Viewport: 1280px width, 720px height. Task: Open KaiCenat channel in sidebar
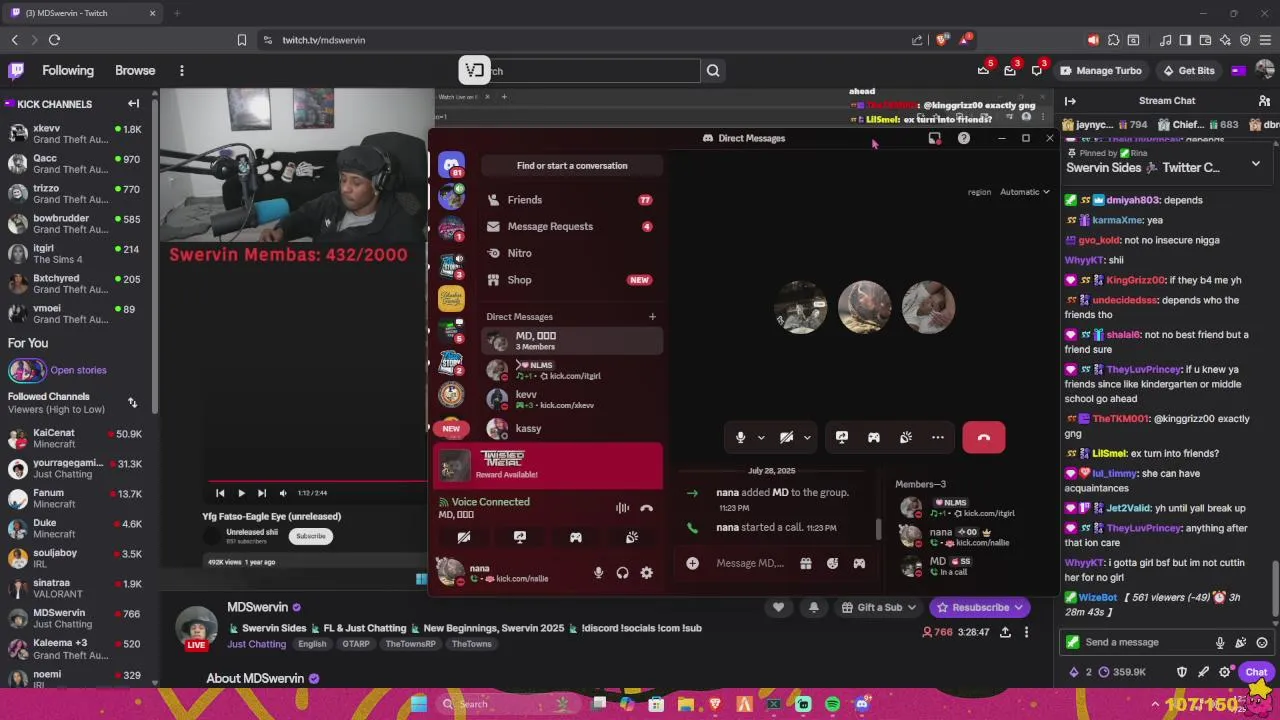[77, 439]
